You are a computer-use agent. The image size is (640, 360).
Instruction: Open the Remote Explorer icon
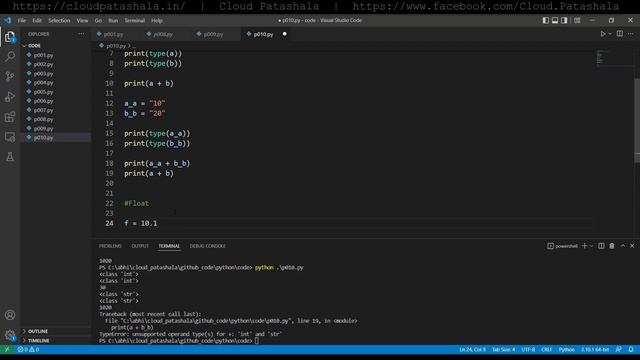tap(10, 137)
